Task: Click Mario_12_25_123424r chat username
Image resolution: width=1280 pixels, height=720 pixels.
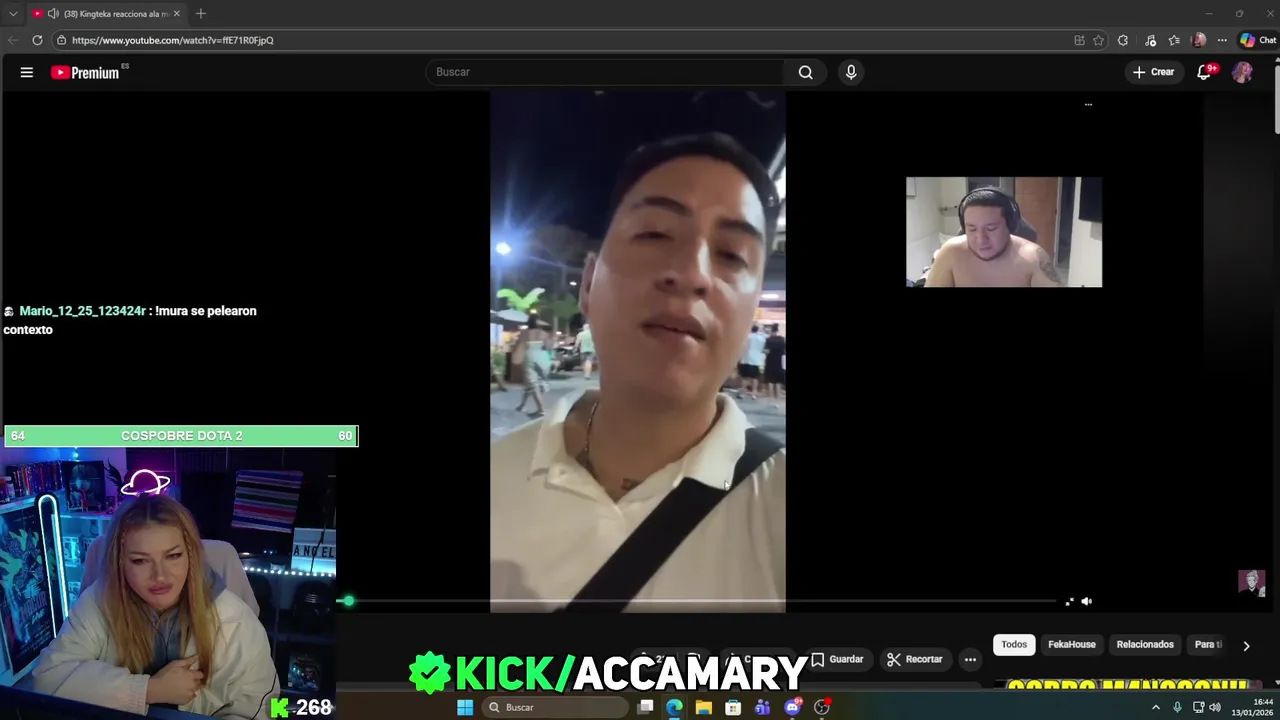Action: tap(83, 311)
